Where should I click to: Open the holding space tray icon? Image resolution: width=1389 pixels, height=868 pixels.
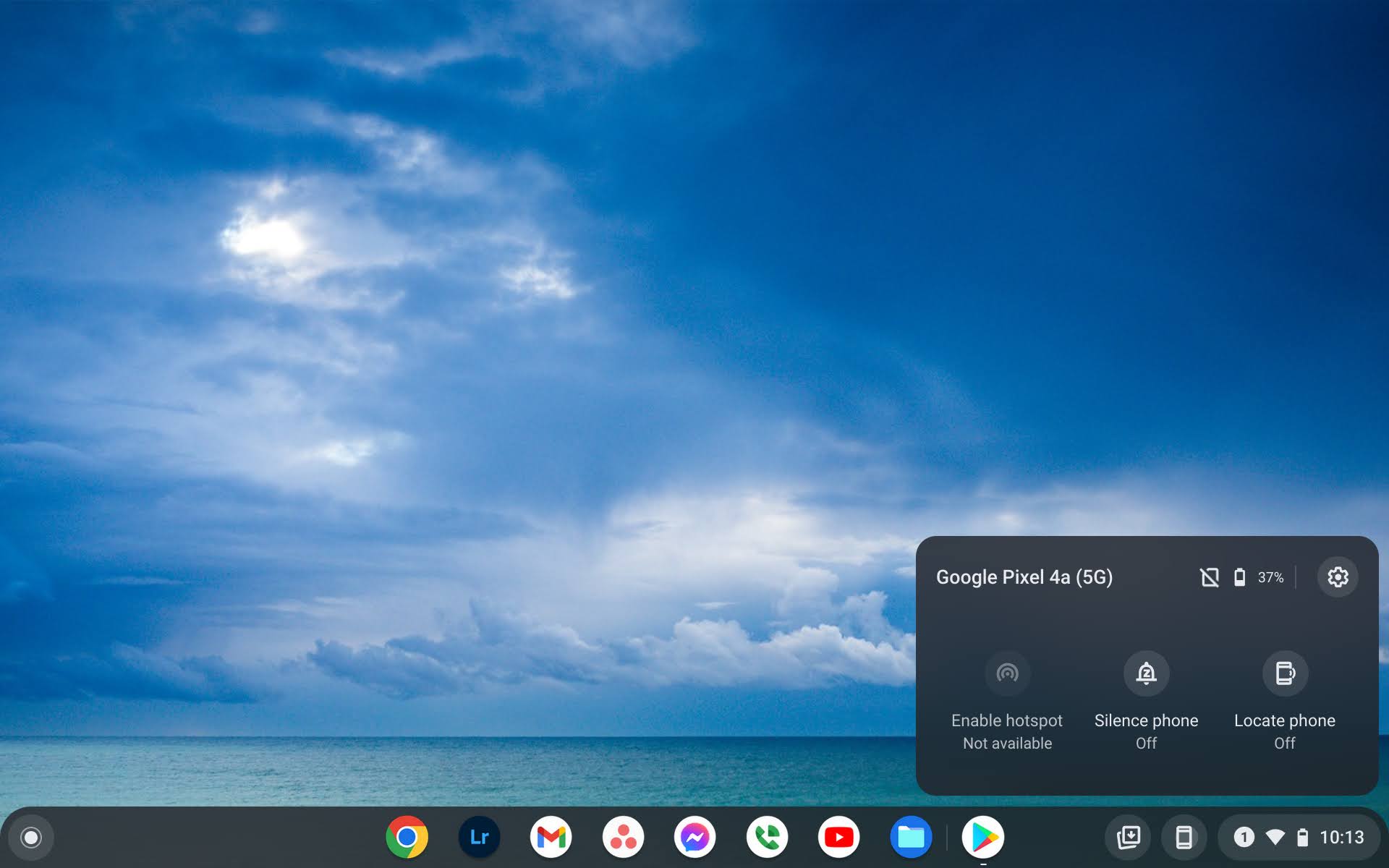1128,838
